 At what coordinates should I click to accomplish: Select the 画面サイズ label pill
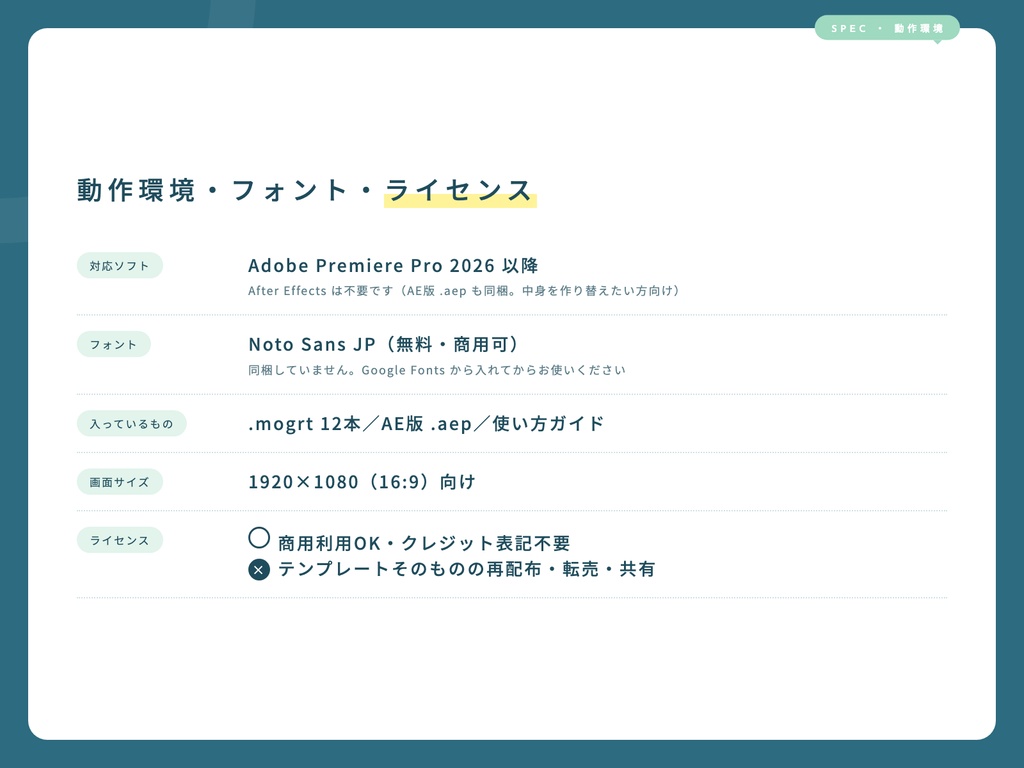[120, 482]
